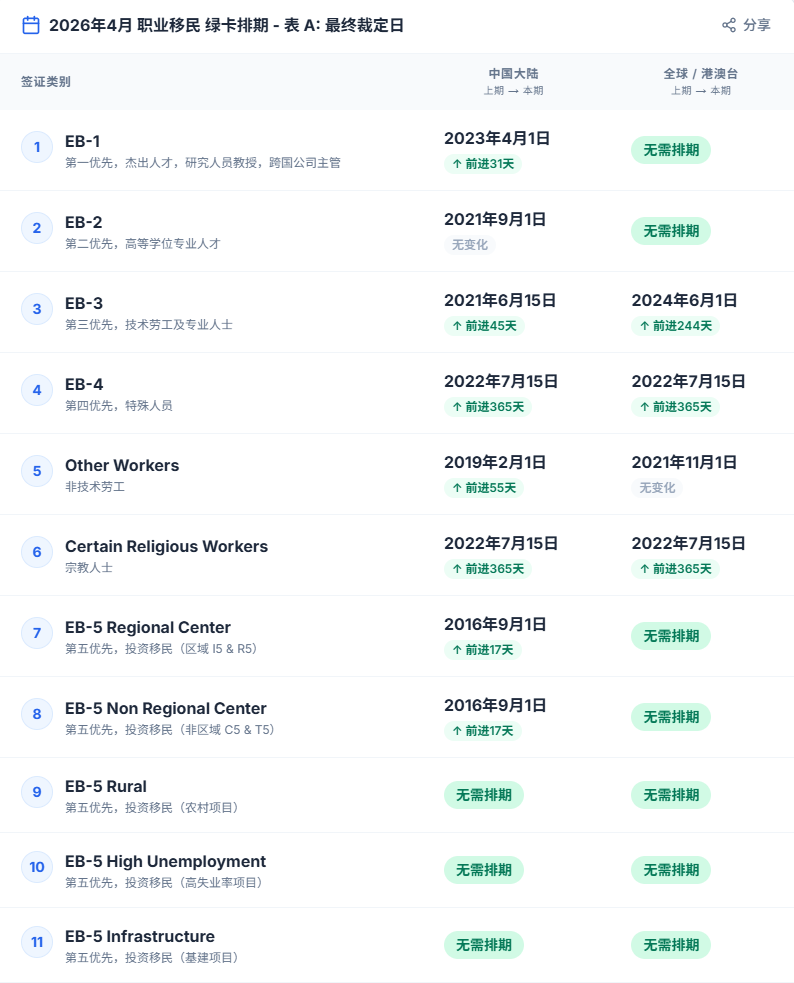794x983 pixels.
Task: Click the share icon in the header
Action: point(729,25)
